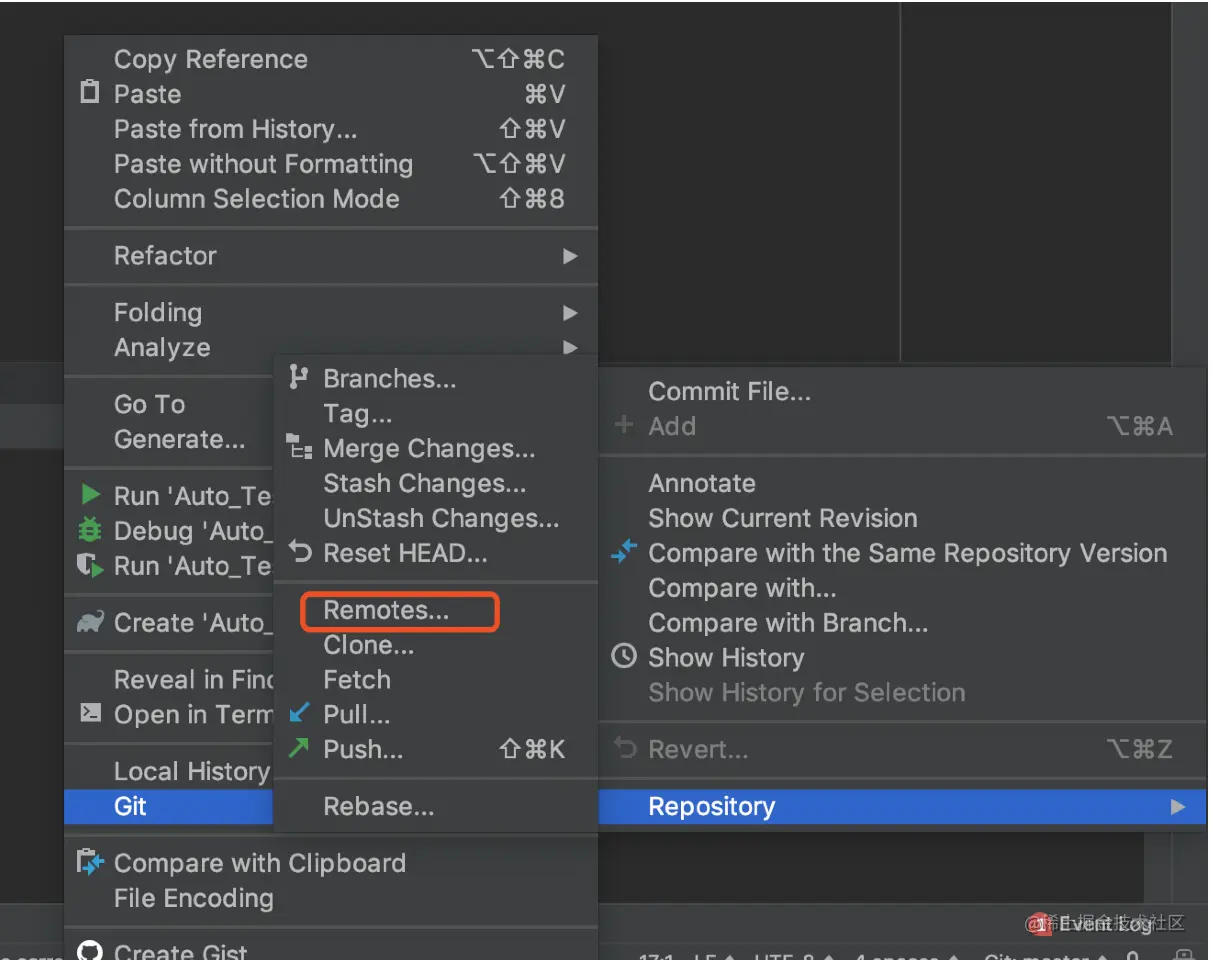Choose Rebase... in the repository submenu

(378, 807)
